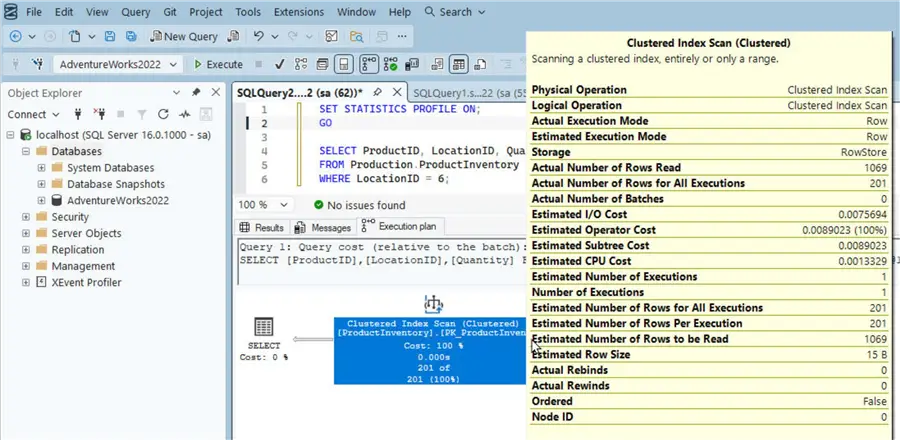
Task: Toggle Include Live Query Statistics
Action: click(391, 64)
